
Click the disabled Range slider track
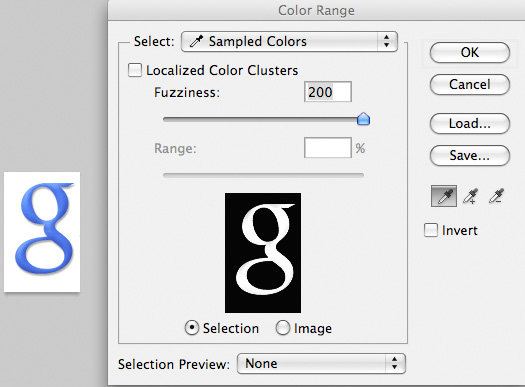pos(263,175)
